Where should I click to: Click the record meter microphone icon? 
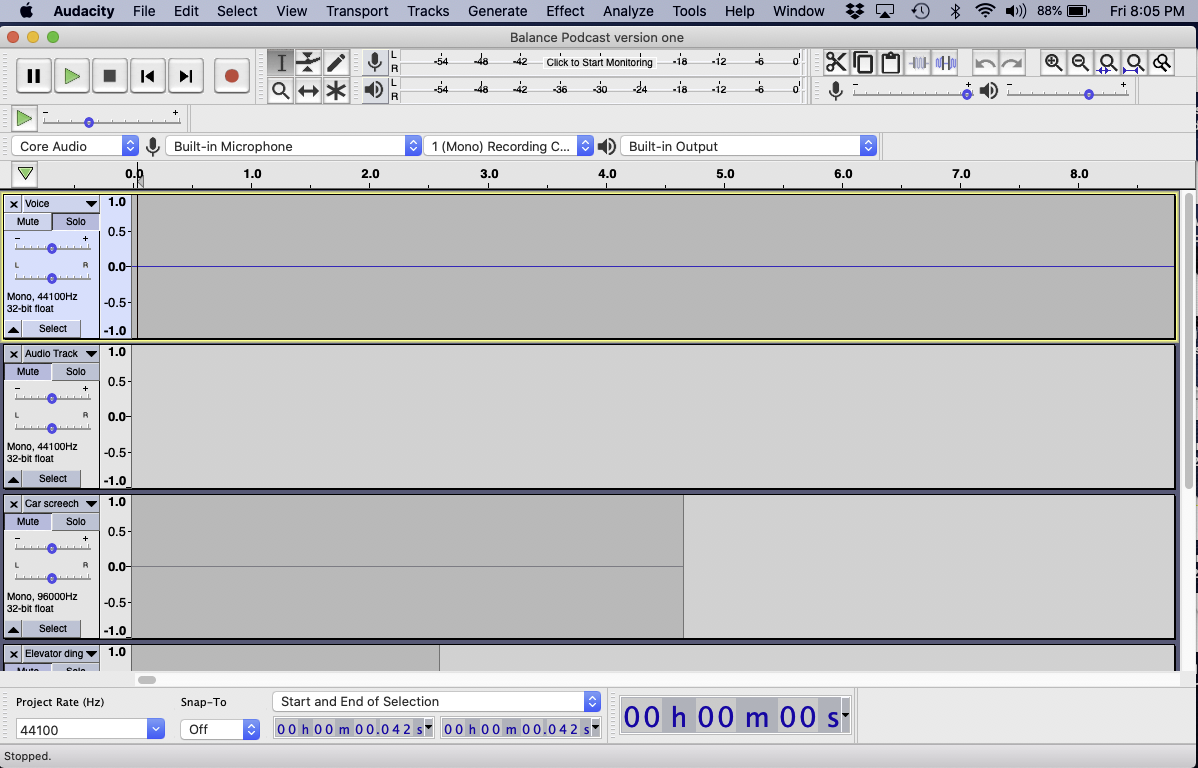374,62
